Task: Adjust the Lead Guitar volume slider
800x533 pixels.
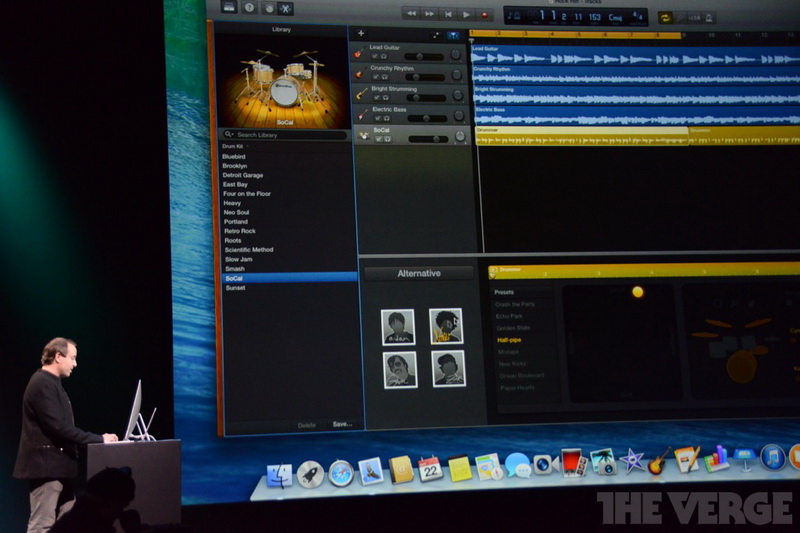Action: pos(423,57)
